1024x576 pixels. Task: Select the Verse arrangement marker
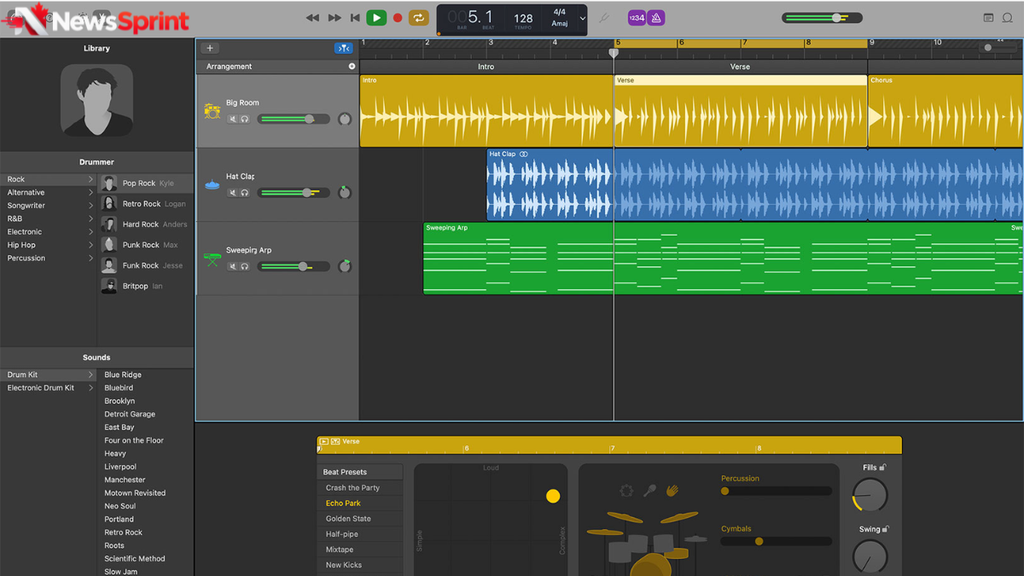740,67
